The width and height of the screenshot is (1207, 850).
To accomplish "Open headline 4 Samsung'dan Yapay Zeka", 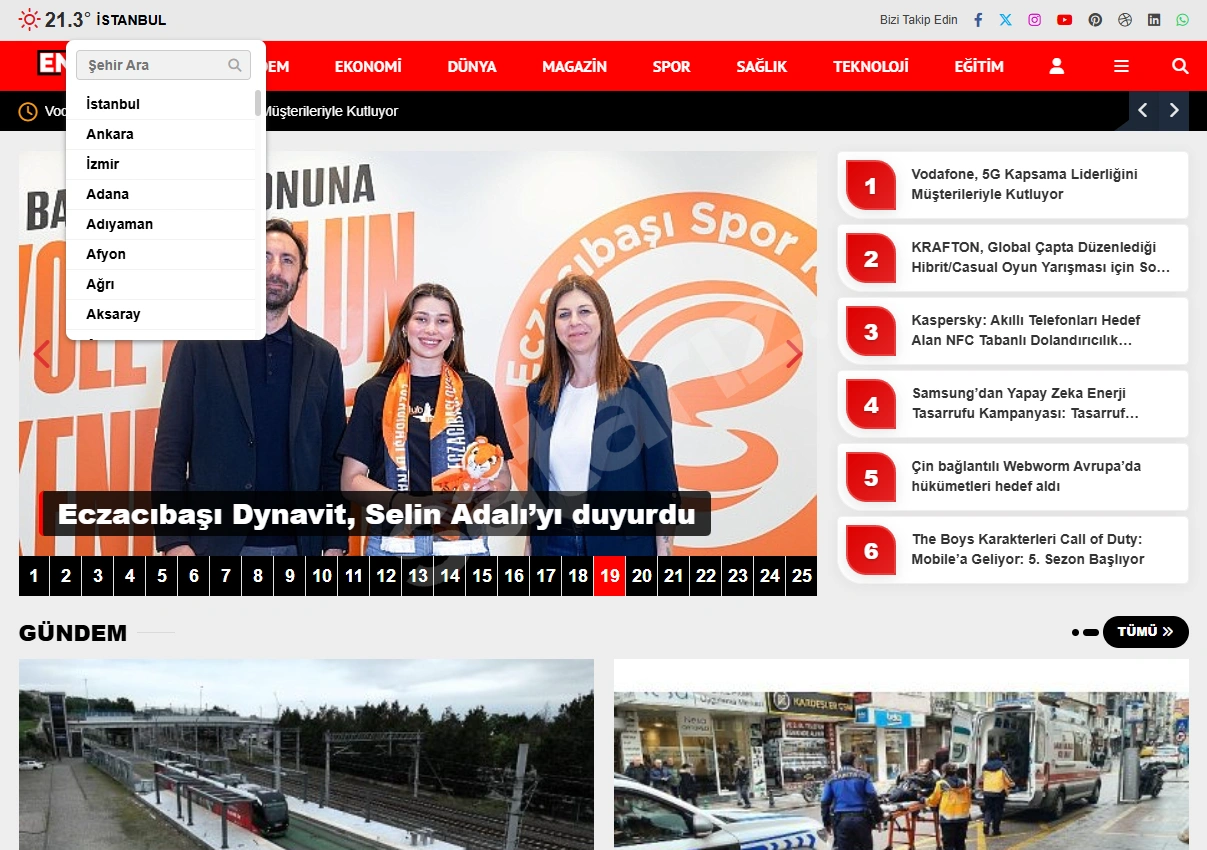I will click(1012, 403).
